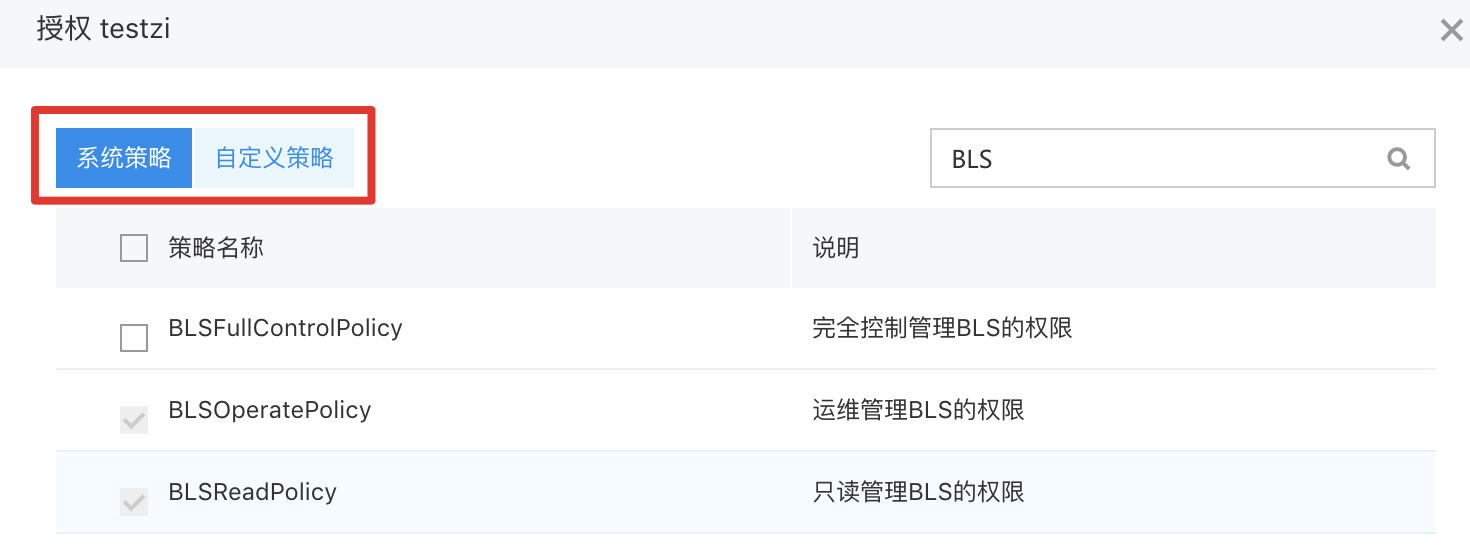This screenshot has height=548, width=1470.
Task: Switch to the 系统策略 tab
Action: (124, 158)
